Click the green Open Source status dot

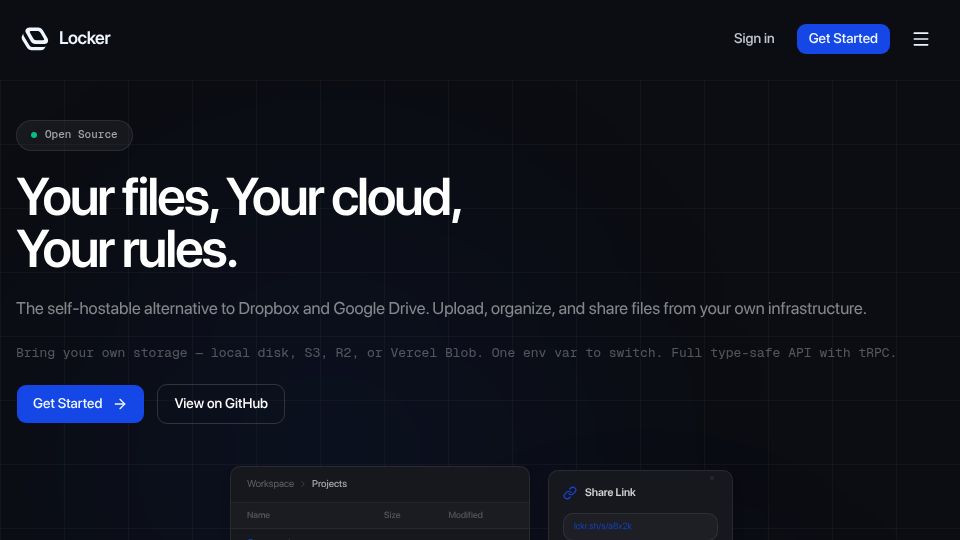pyautogui.click(x=34, y=135)
